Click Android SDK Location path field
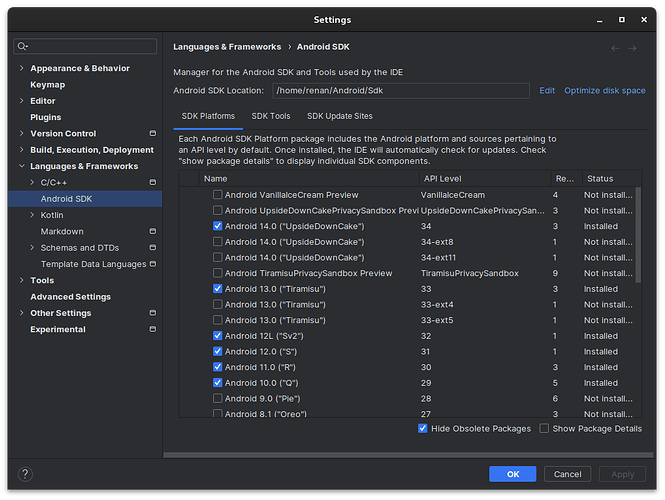Screen dimensions: 665x500 pos(401,91)
